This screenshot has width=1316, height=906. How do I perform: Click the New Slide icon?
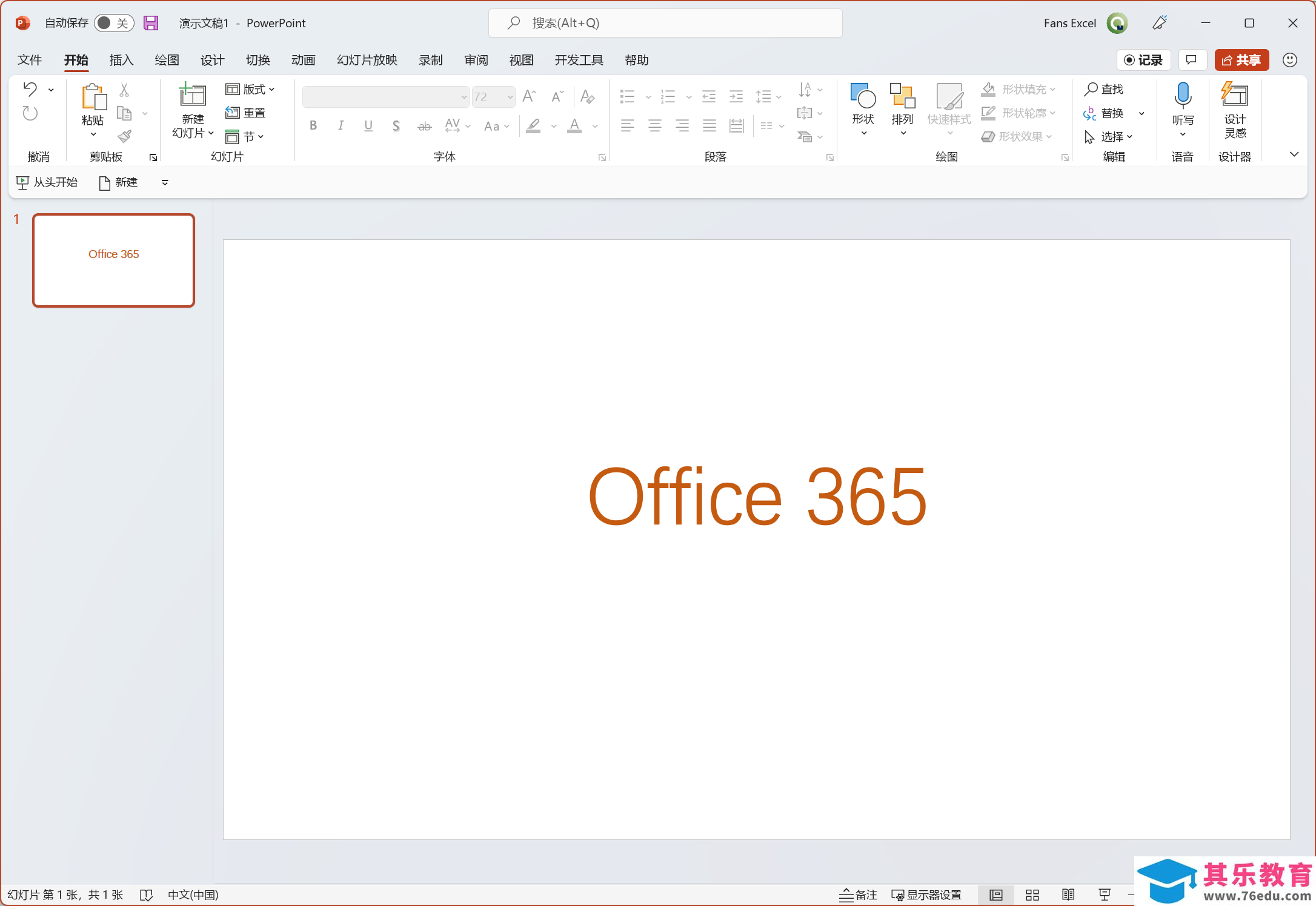tap(193, 96)
